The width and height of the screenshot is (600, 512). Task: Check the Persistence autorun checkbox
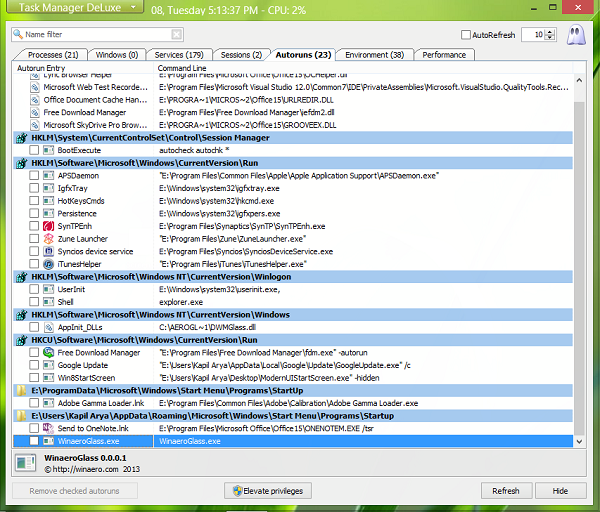(x=34, y=213)
